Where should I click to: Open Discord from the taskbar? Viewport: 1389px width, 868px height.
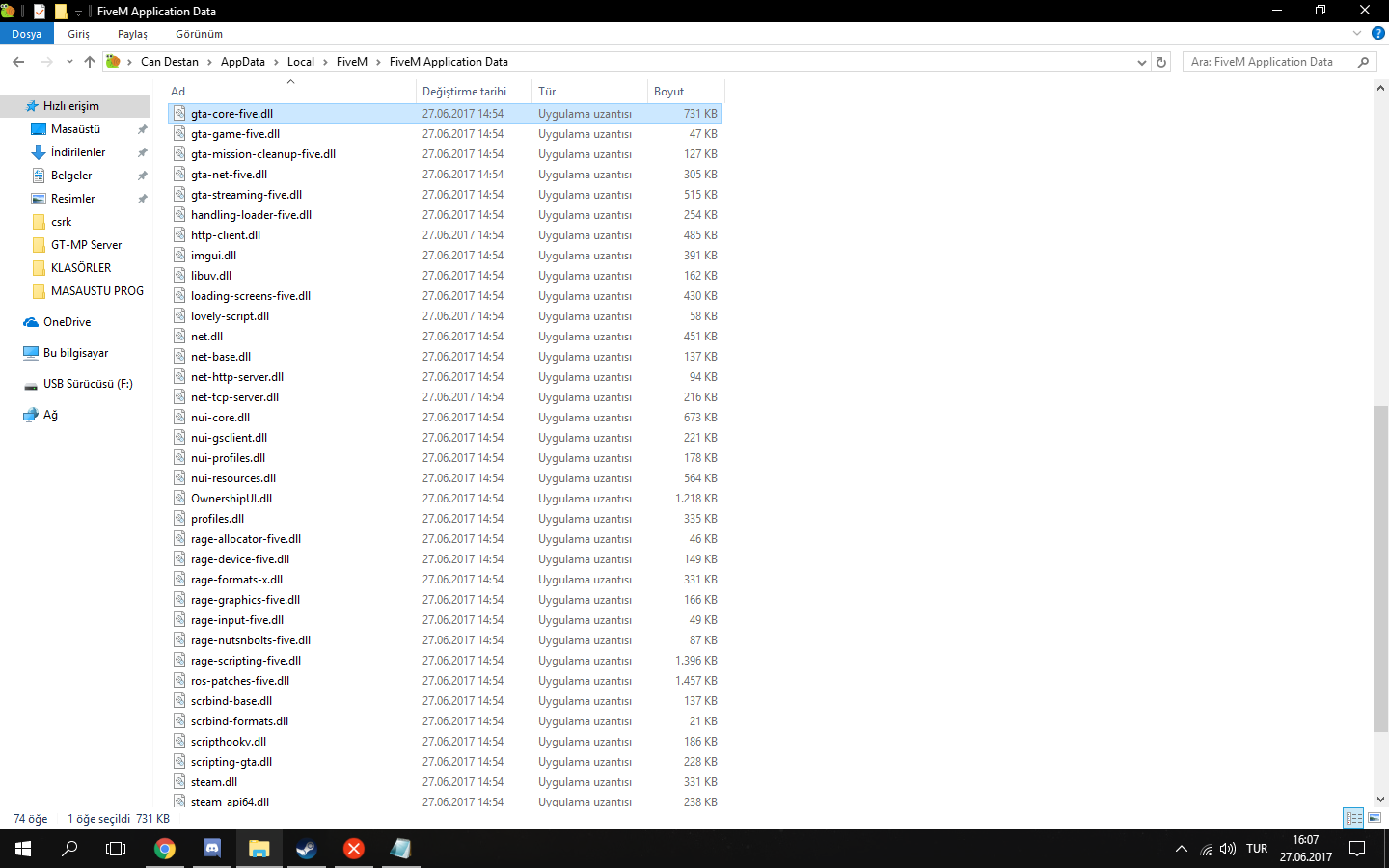[x=212, y=849]
